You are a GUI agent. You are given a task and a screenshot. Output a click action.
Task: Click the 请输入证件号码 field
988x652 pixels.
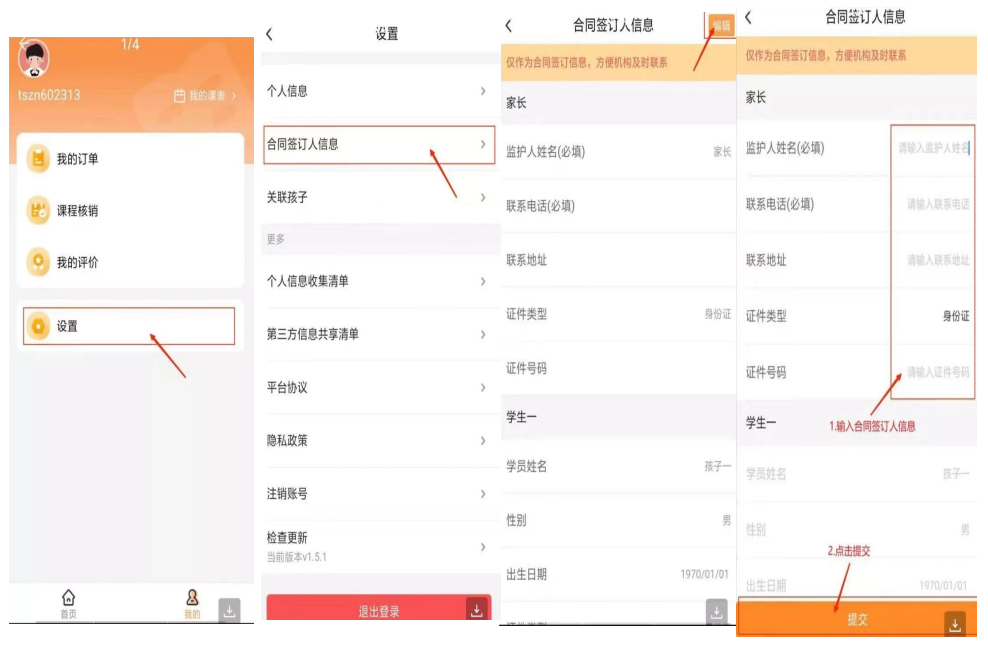point(938,372)
